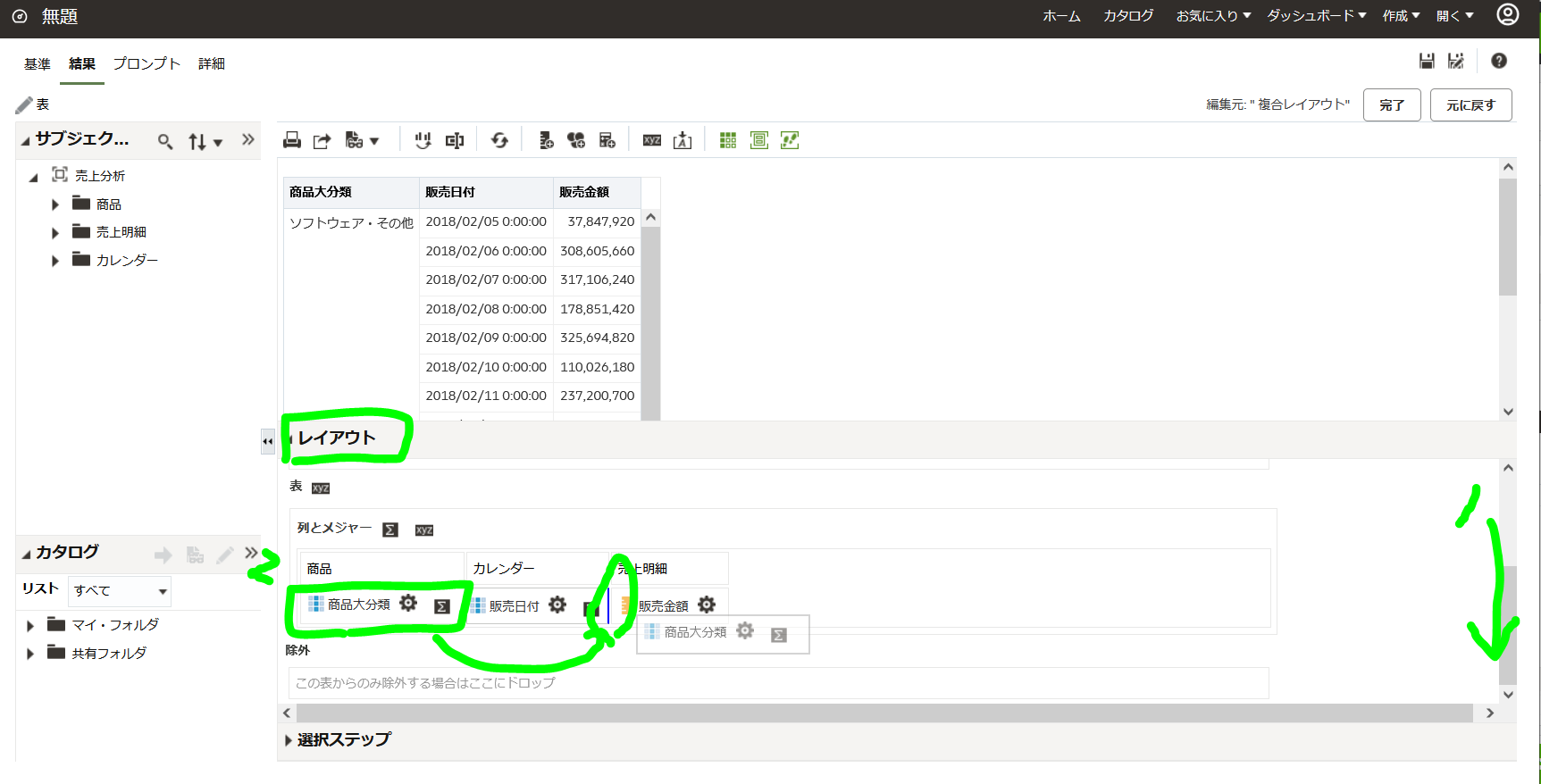Click the 除外 drop target field
This screenshot has height=784, width=1541.
coord(778,683)
